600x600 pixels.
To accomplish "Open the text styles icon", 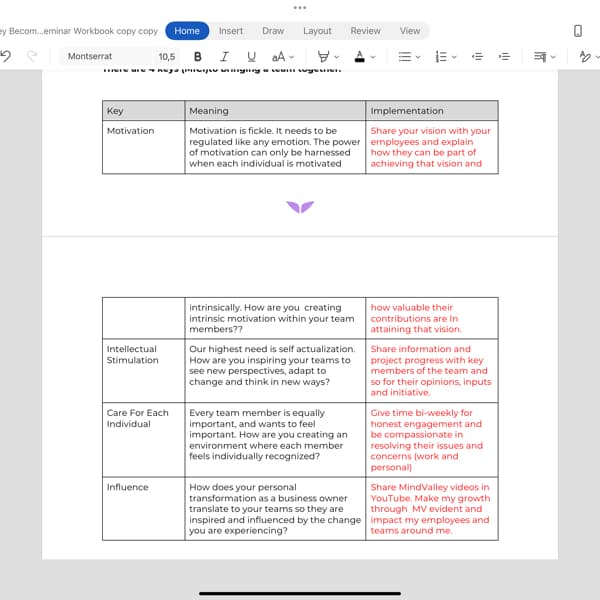I will (x=585, y=57).
